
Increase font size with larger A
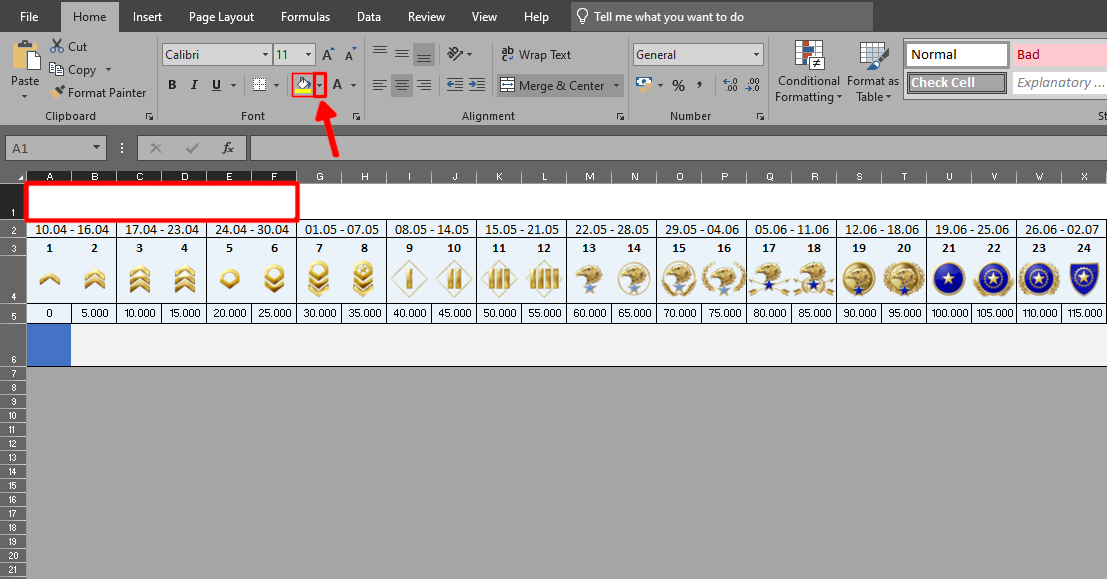click(x=328, y=54)
